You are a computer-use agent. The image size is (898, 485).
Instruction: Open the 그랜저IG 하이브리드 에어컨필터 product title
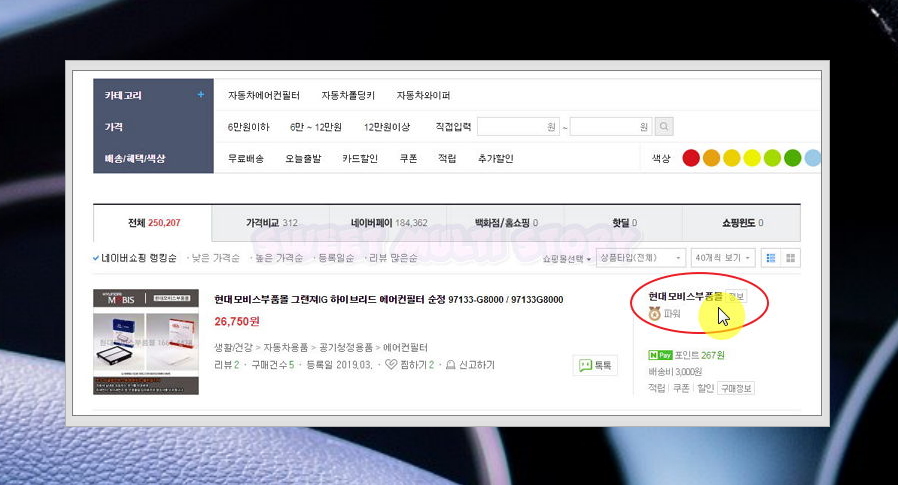389,299
